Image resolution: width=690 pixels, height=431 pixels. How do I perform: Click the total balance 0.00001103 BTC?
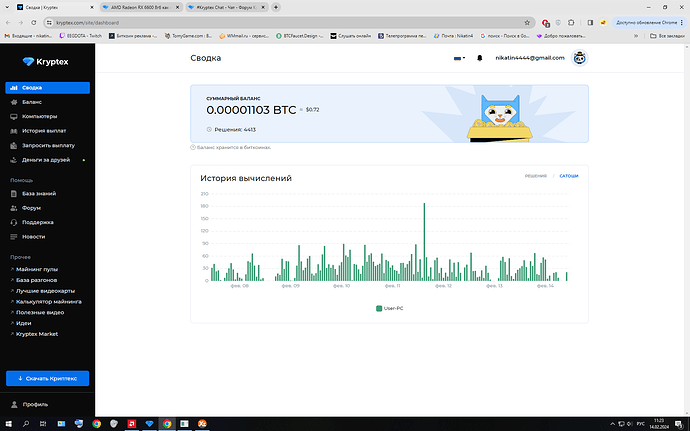(251, 110)
